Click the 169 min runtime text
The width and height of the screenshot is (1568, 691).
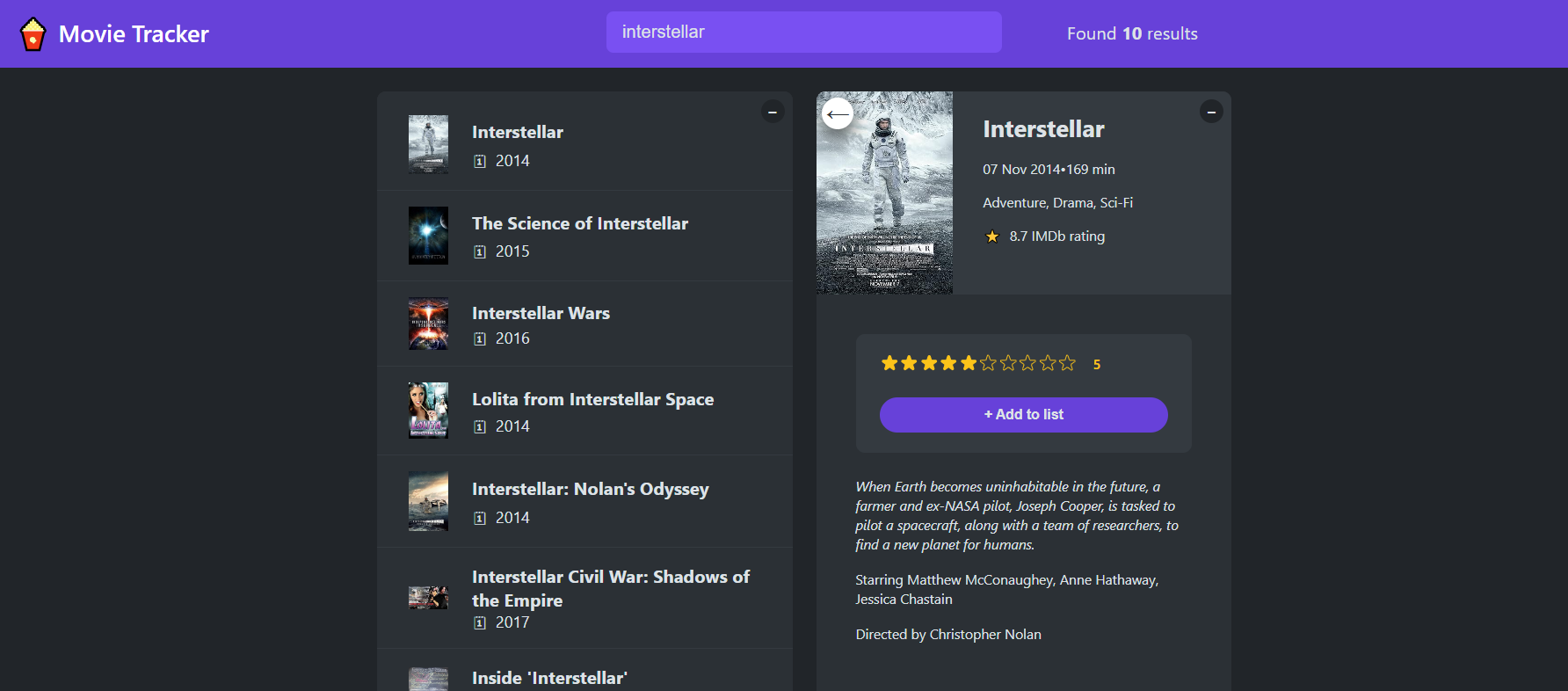click(x=1091, y=170)
